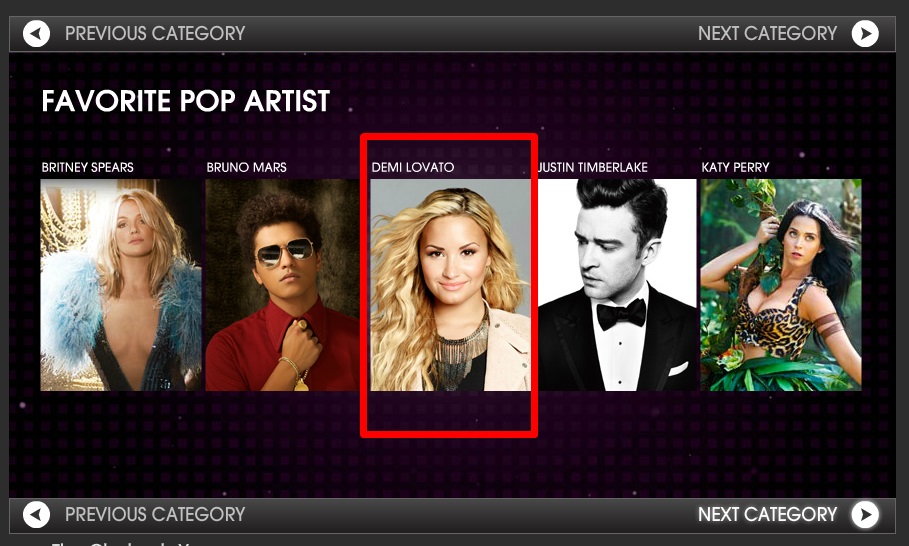Click the top left previous arrow icon
909x546 pixels.
pos(36,34)
